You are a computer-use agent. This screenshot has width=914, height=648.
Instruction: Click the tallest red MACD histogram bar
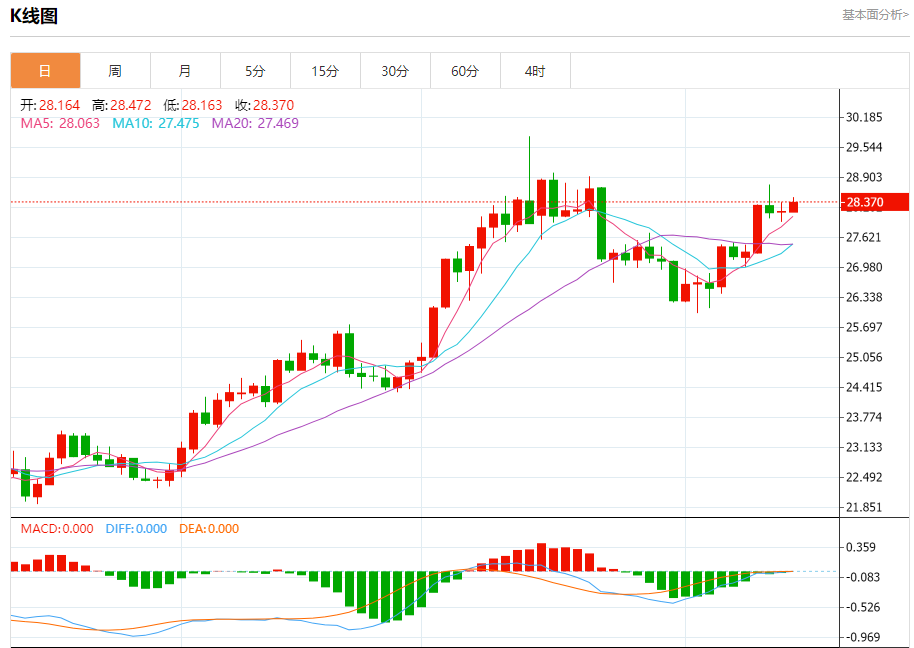click(x=541, y=557)
